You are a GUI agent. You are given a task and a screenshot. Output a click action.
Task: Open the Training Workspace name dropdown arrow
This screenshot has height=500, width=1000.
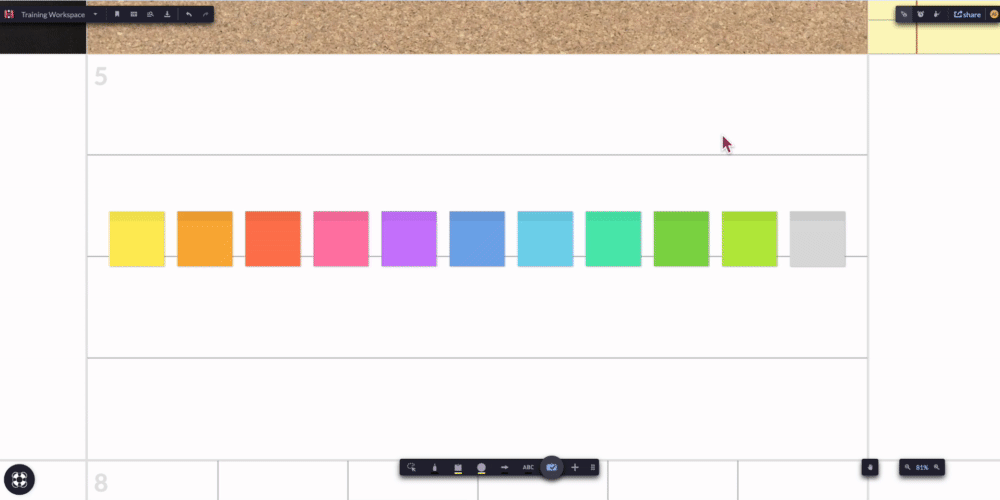tap(95, 14)
